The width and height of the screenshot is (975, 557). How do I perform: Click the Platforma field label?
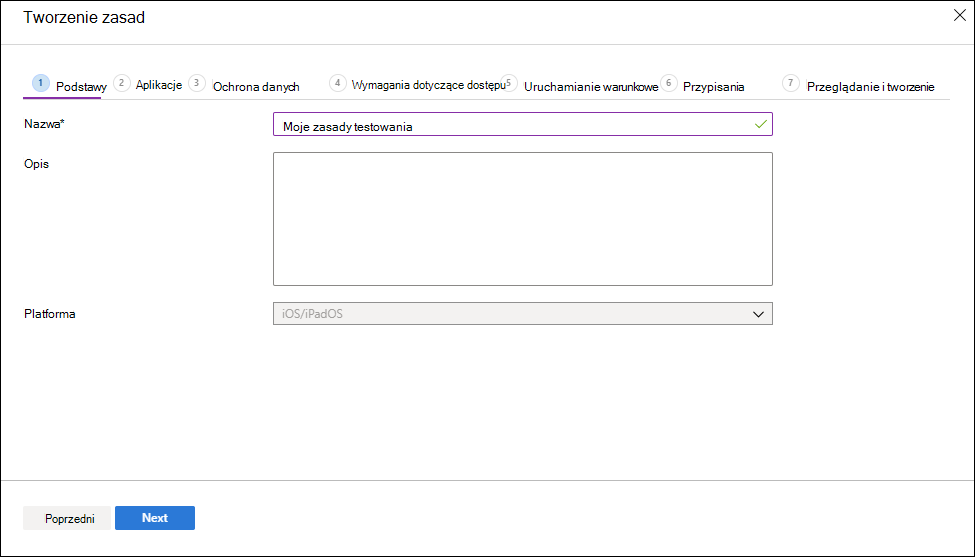(x=50, y=314)
